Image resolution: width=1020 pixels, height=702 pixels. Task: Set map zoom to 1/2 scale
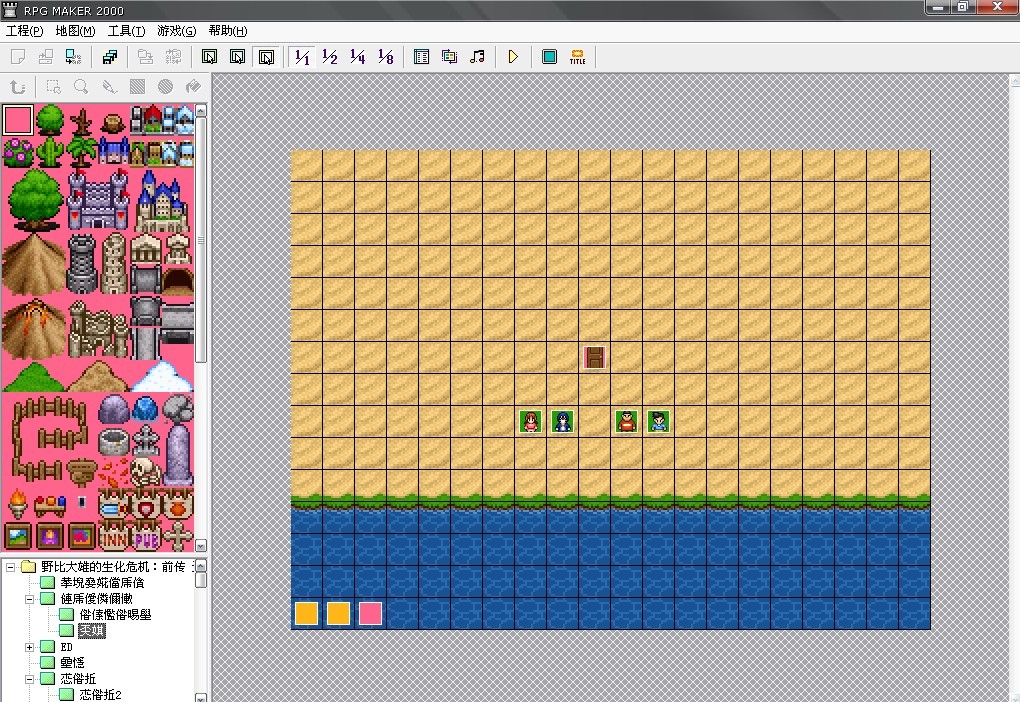click(x=329, y=57)
